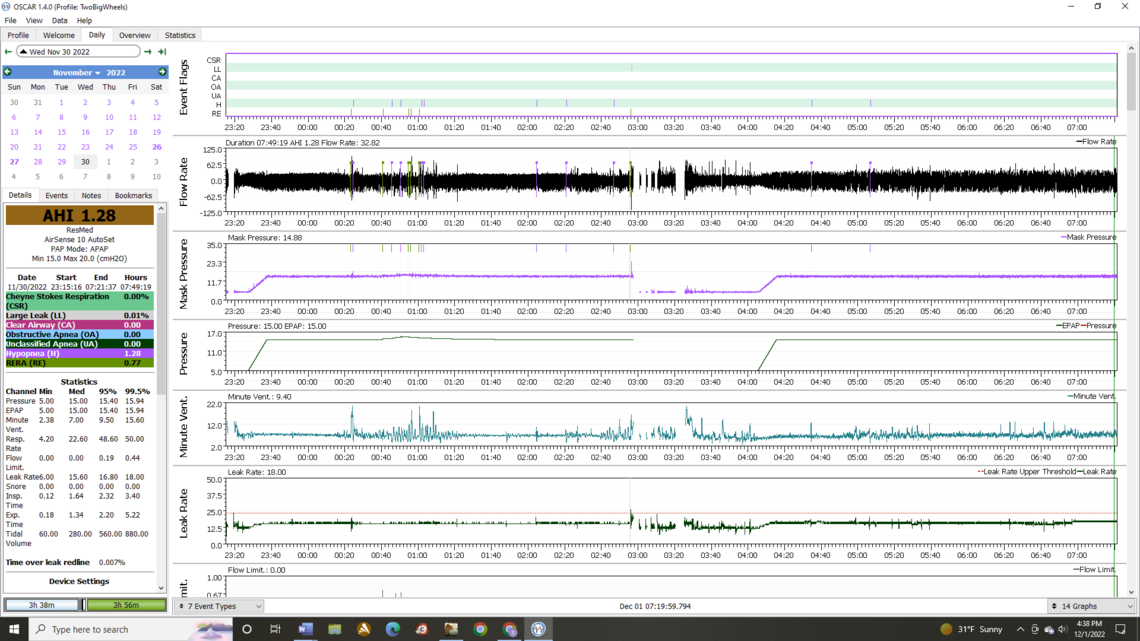
Task: Open the Windows Start menu
Action: 14,629
